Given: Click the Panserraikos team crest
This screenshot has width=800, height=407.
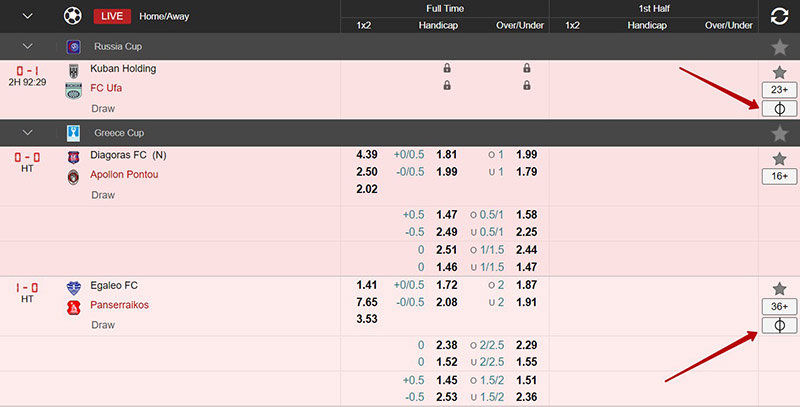Looking at the screenshot, I should (73, 306).
